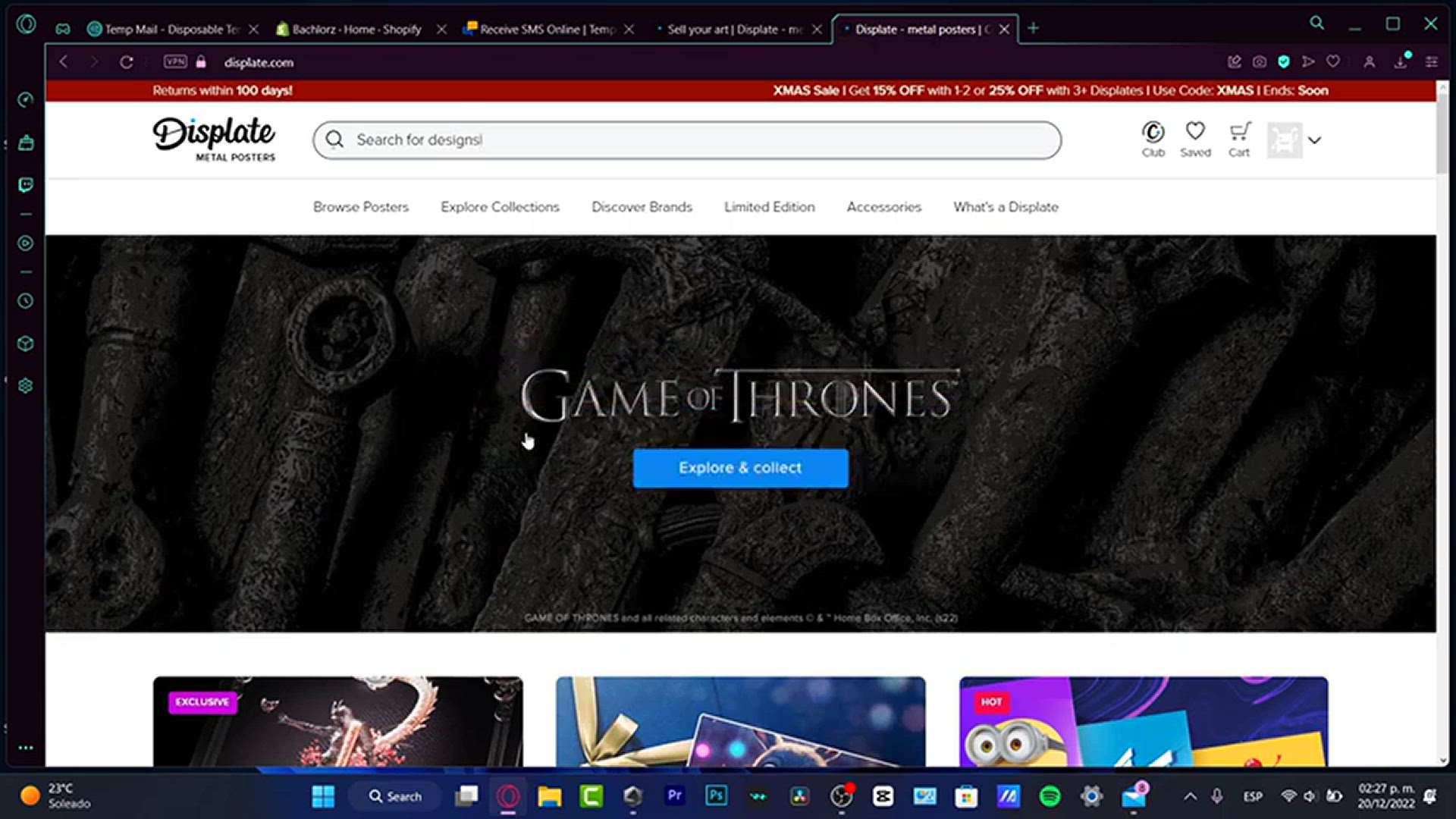This screenshot has height=819, width=1456.
Task: Expand the account avatar dropdown chevron
Action: pyautogui.click(x=1315, y=140)
